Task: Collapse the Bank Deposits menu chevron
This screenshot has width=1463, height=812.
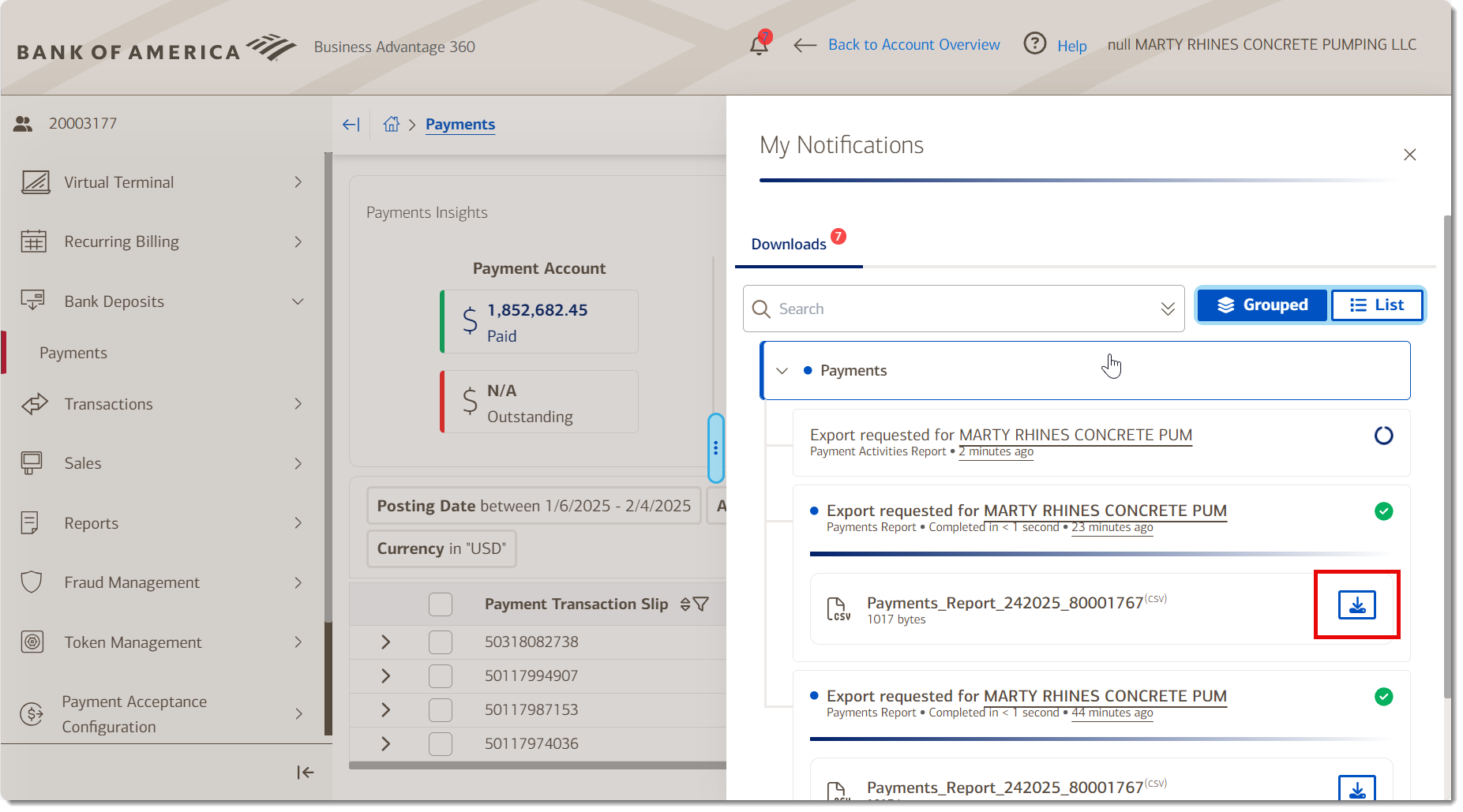Action: (x=298, y=301)
